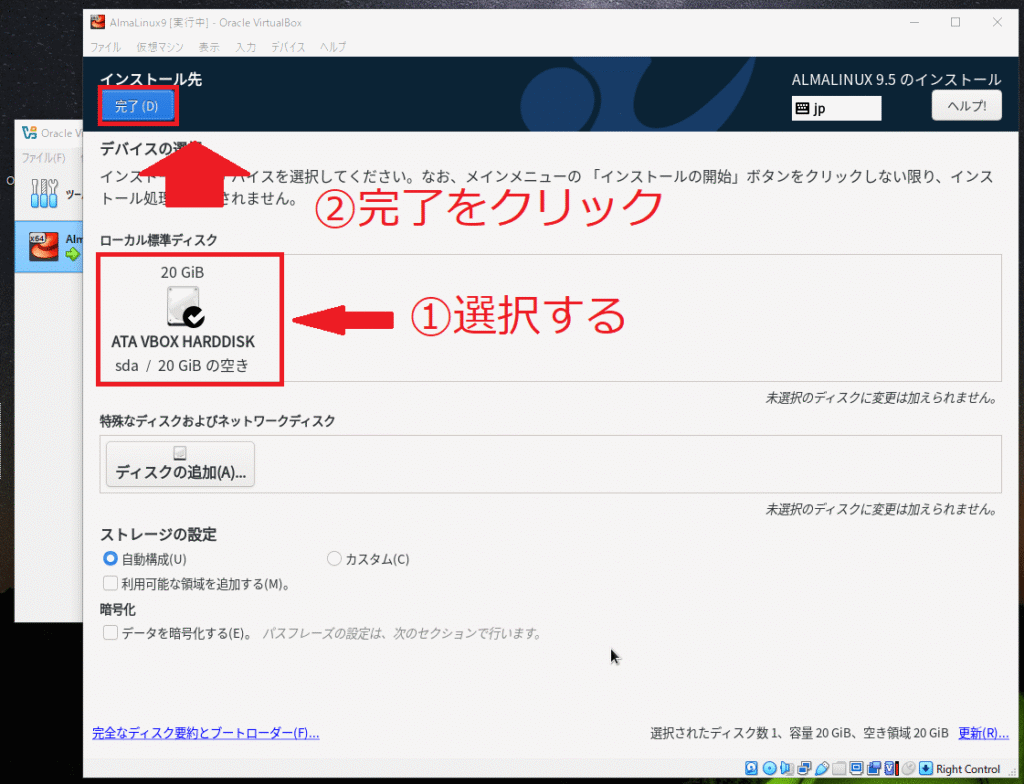This screenshot has width=1024, height=784.
Task: Open the 完全なディスク要約とブートローダー(F)... link
Action: [206, 733]
